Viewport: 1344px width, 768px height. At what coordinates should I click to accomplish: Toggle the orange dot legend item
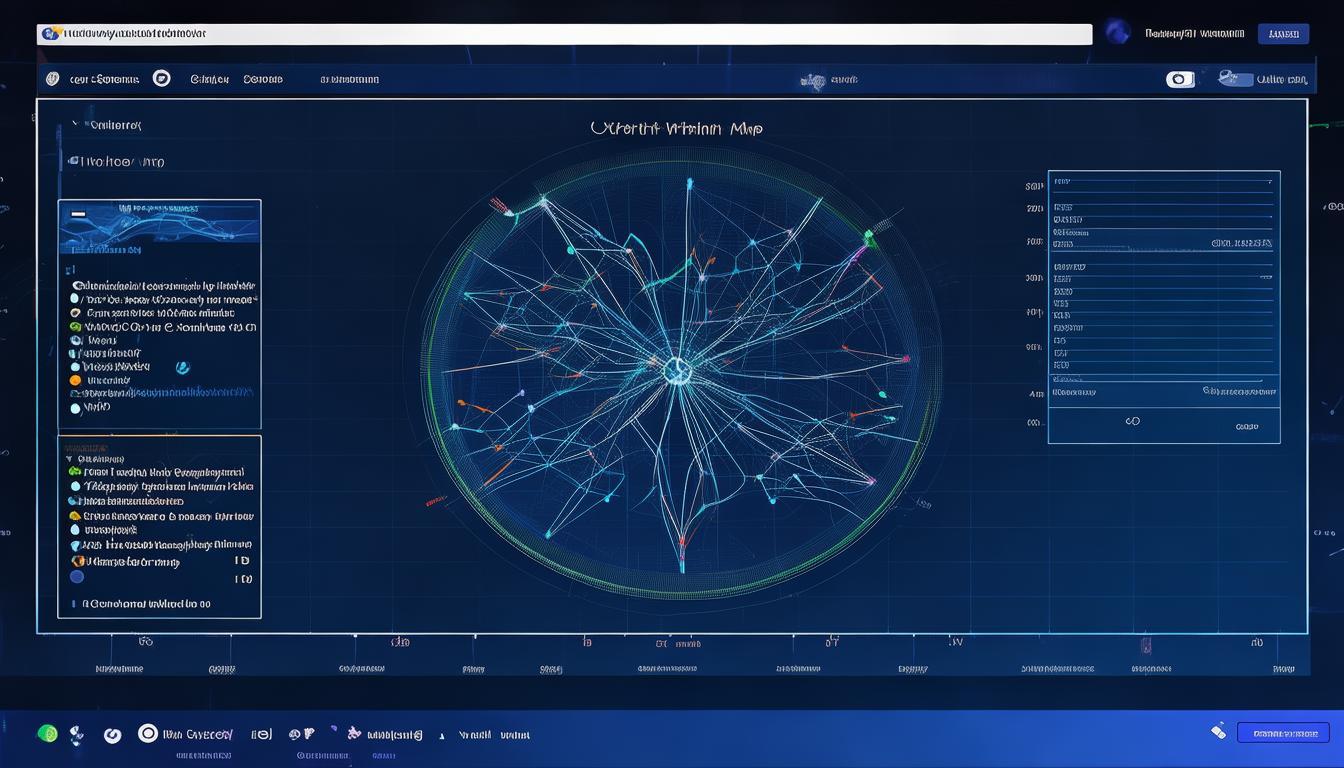[75, 380]
